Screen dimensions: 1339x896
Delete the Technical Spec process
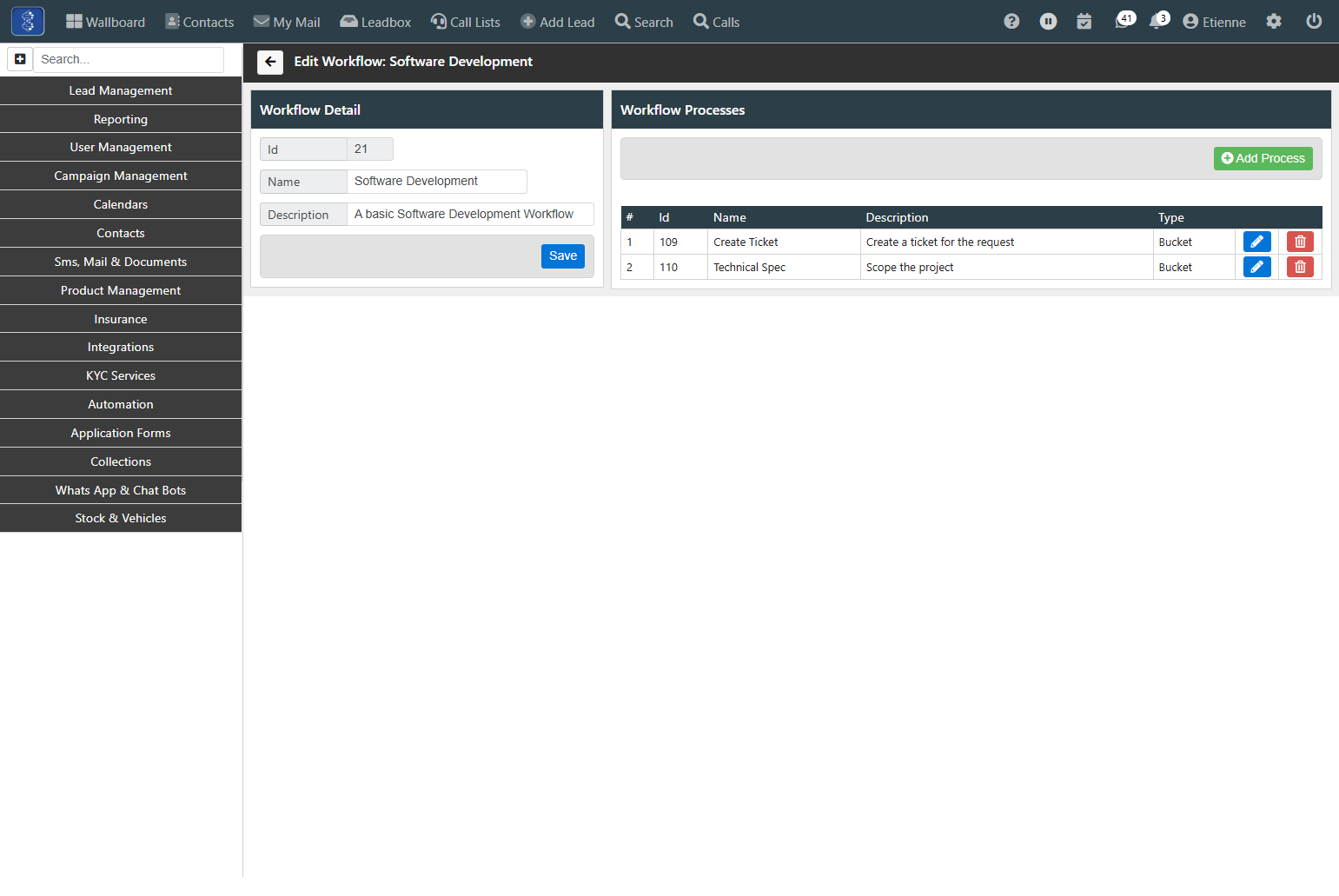(1300, 267)
